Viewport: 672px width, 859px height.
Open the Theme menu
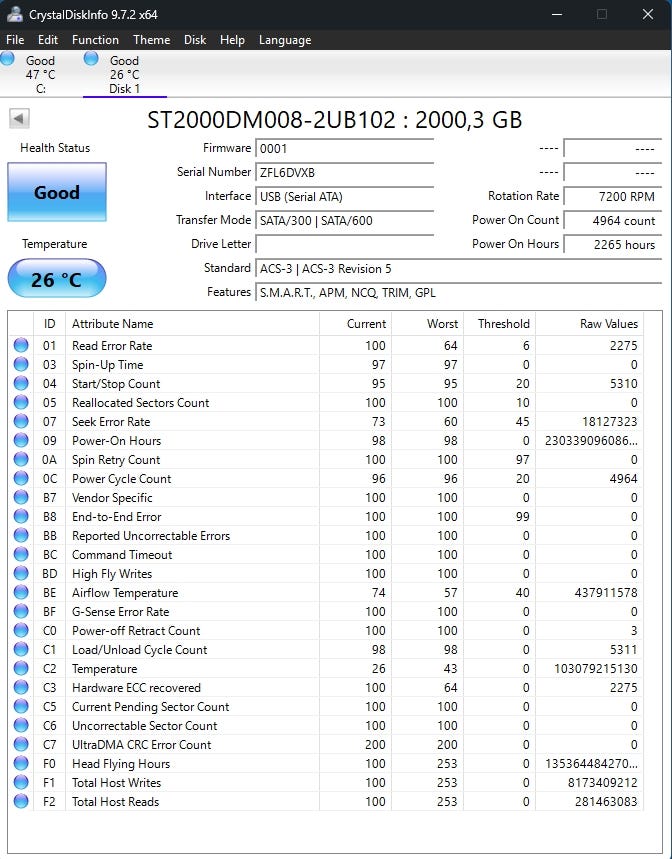(152, 39)
